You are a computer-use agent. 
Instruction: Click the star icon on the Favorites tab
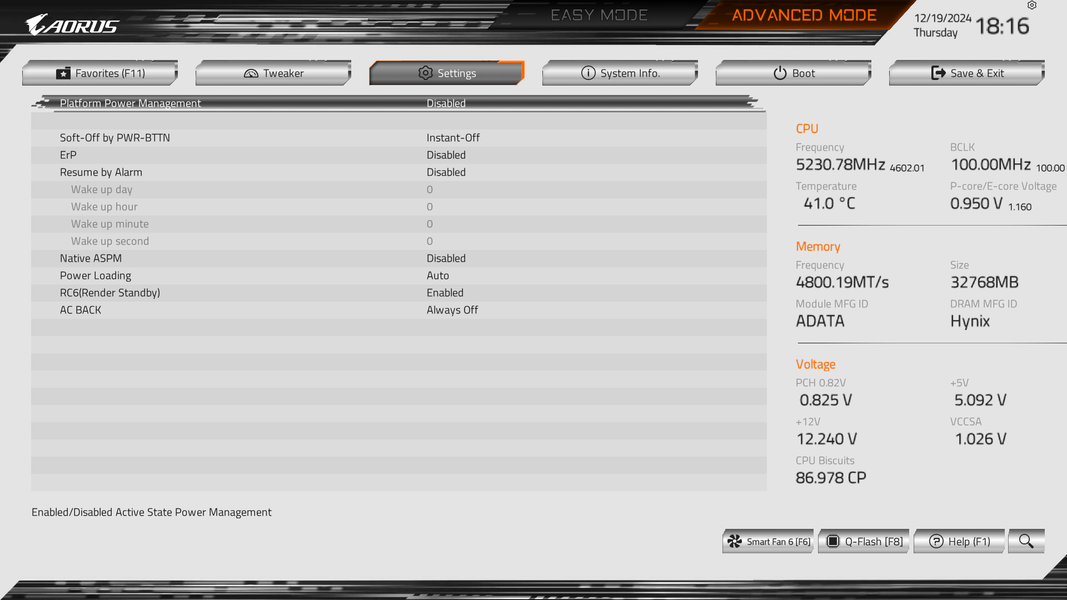pos(63,73)
